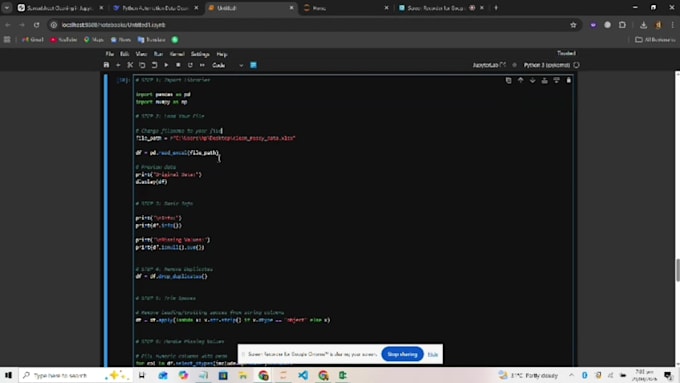The image size is (680, 383).
Task: Restart the kernel with circular arrow icon
Action: tap(190, 65)
